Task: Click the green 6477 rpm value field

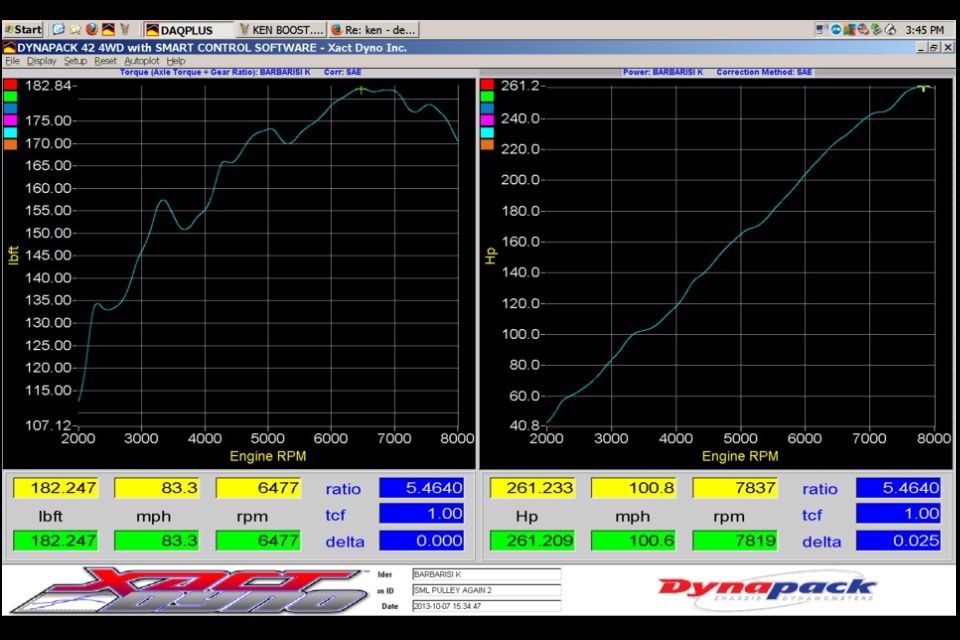Action: coord(258,540)
